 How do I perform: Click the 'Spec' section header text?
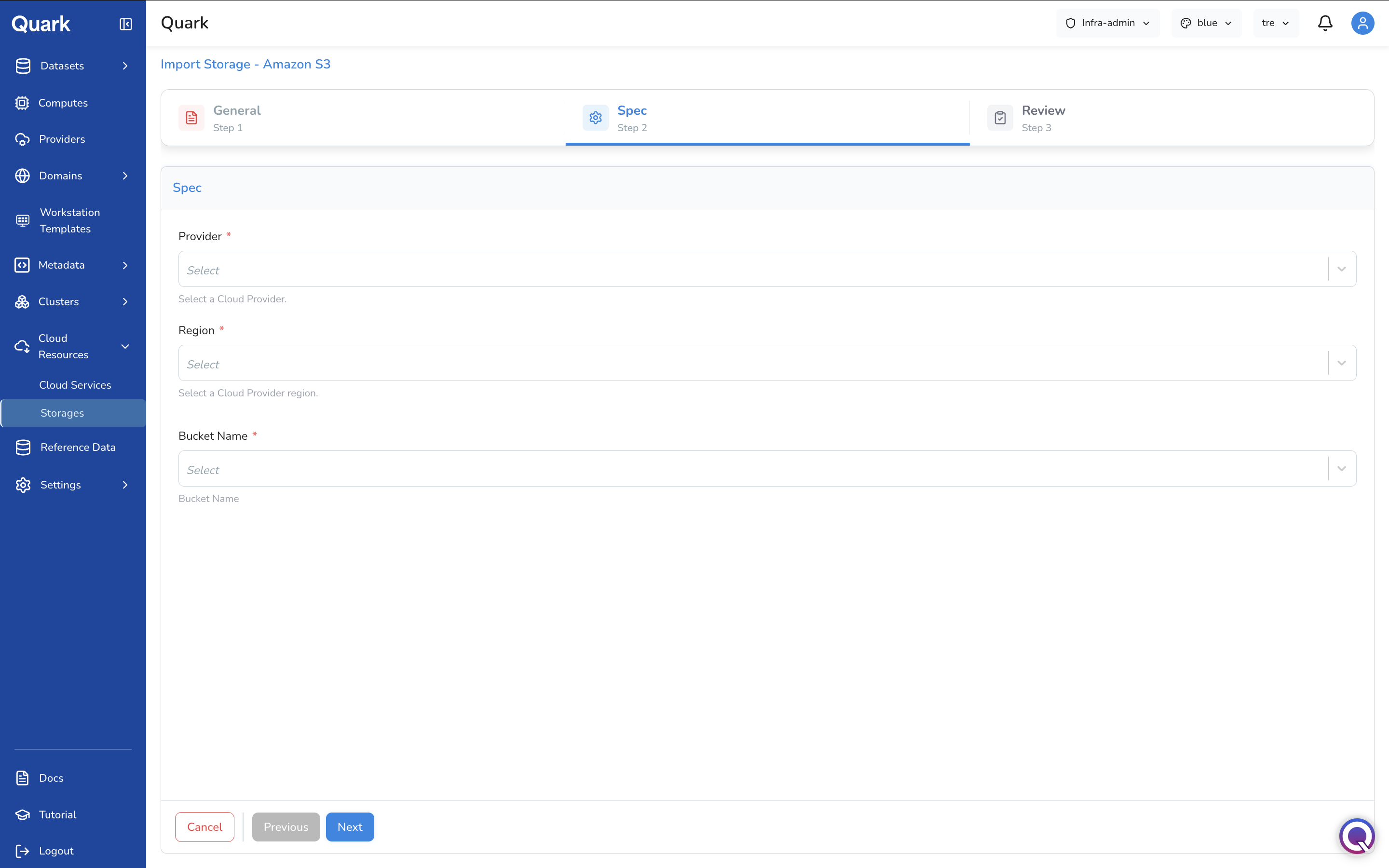point(187,188)
